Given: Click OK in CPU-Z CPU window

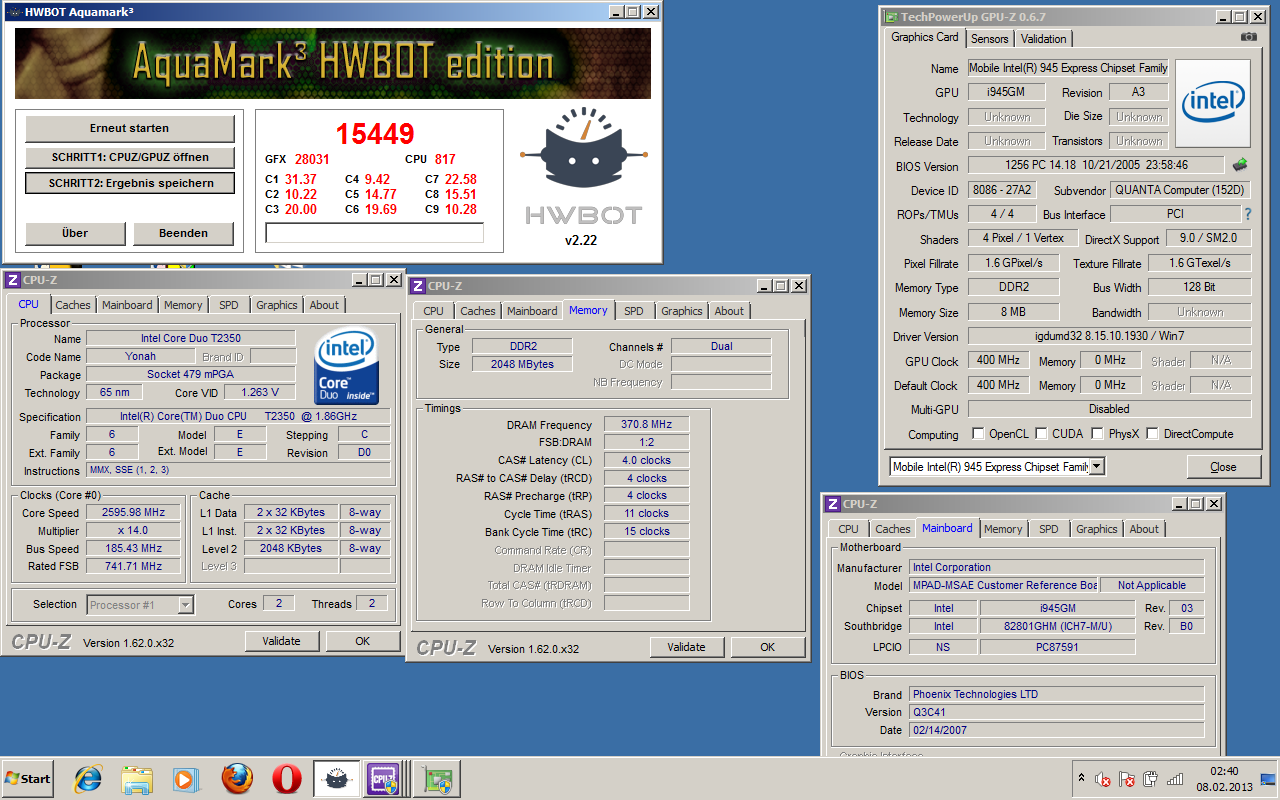Looking at the screenshot, I should click(x=363, y=641).
